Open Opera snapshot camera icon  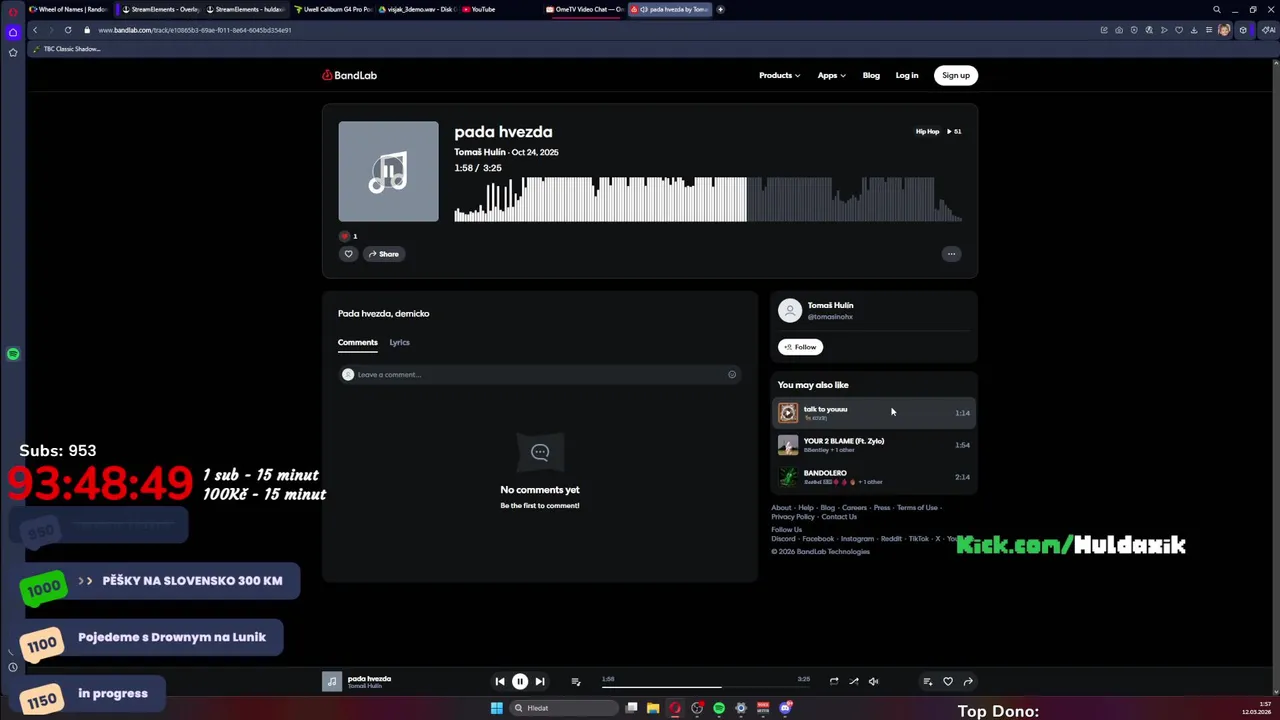click(1119, 30)
